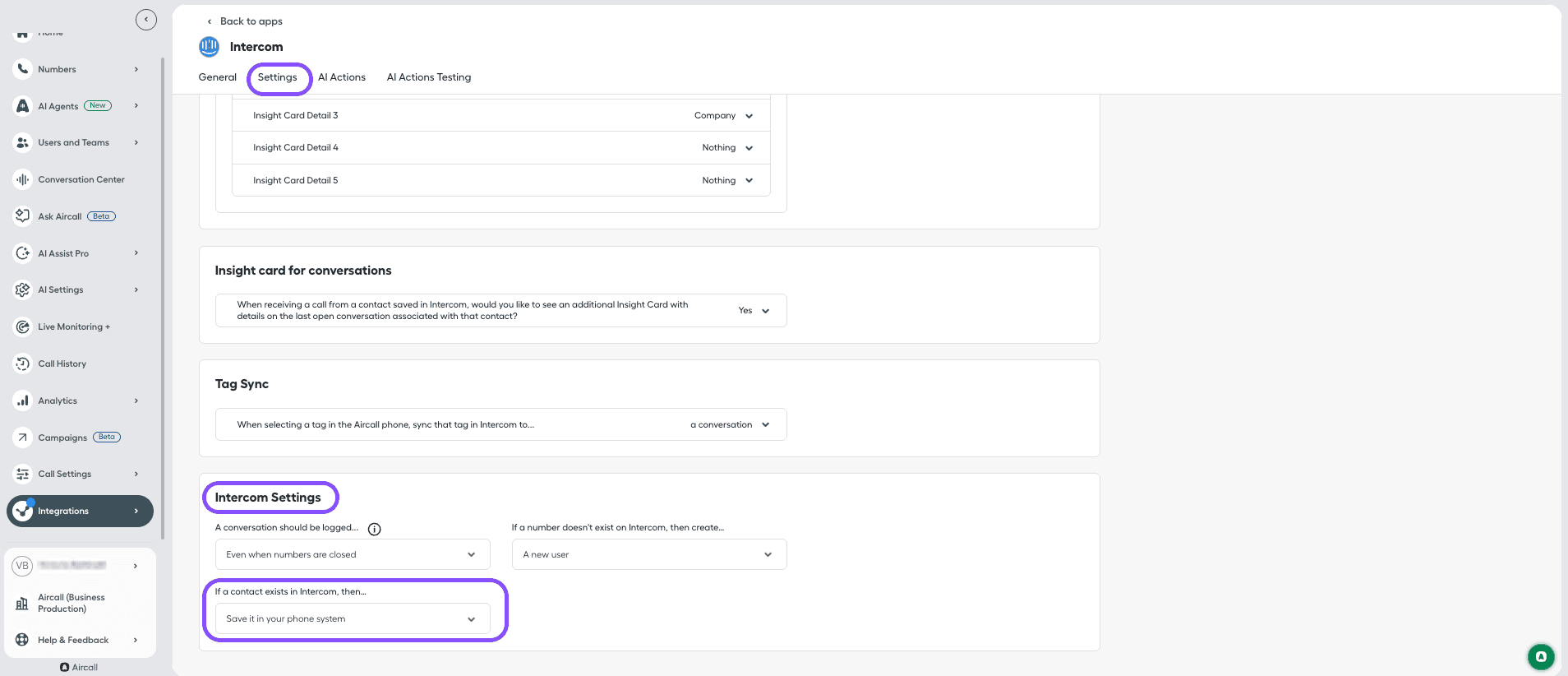Select the Settings tab
Screen dimensions: 1568x676
278,77
